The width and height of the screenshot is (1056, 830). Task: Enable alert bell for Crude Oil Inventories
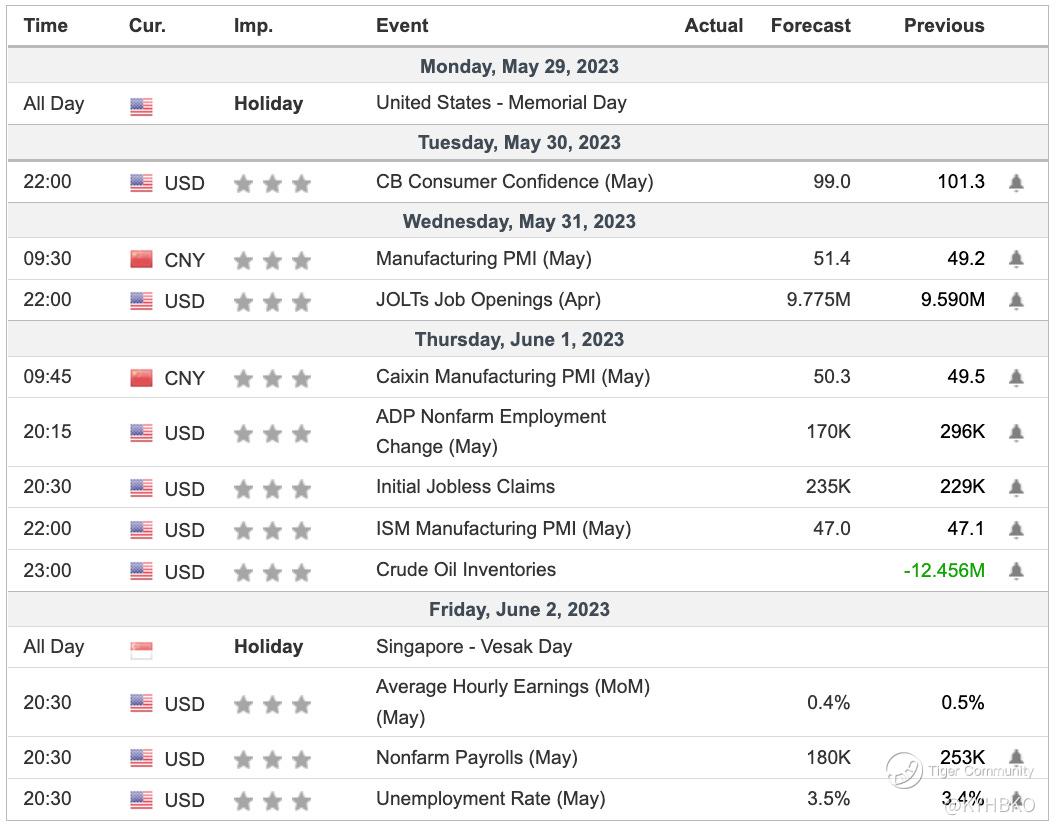point(1016,571)
